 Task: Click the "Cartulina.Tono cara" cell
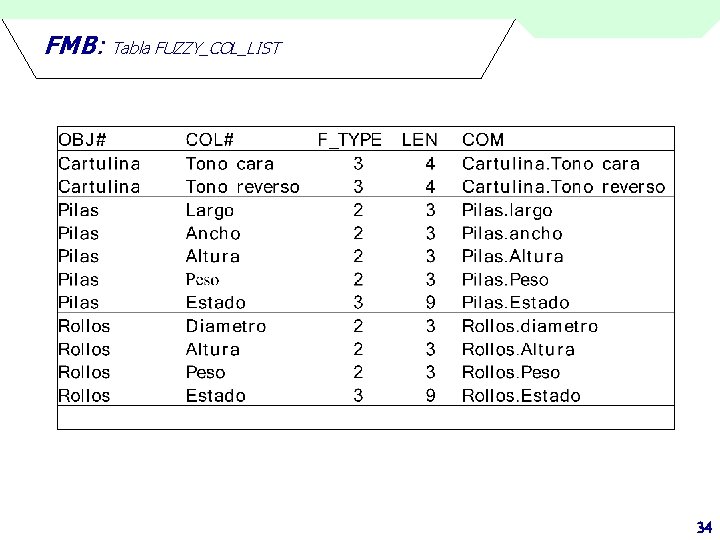click(x=550, y=164)
